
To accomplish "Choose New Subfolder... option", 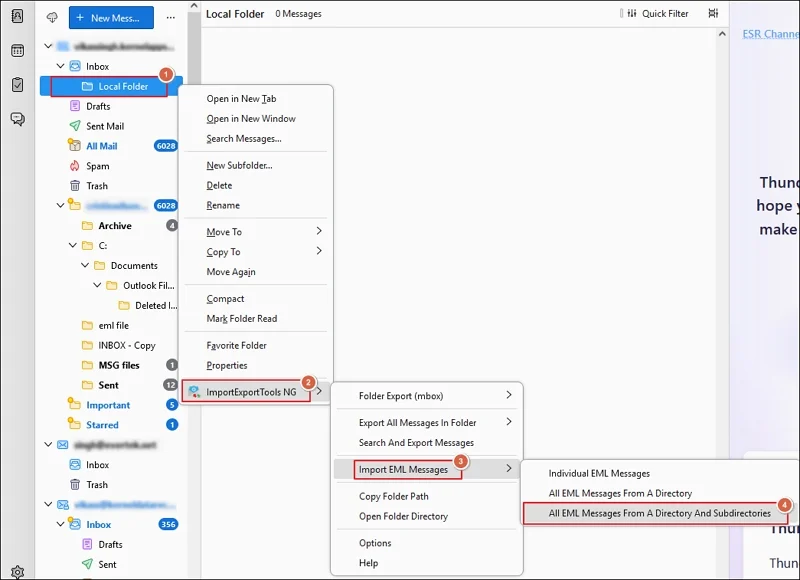I will (239, 165).
